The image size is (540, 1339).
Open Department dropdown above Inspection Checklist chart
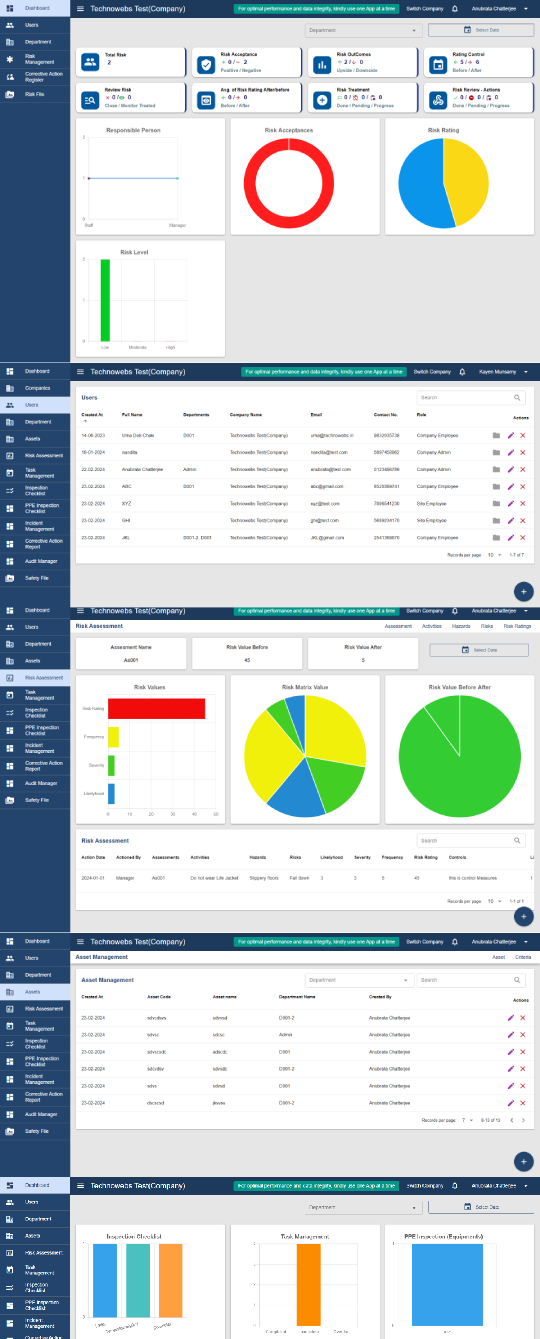[x=363, y=1207]
